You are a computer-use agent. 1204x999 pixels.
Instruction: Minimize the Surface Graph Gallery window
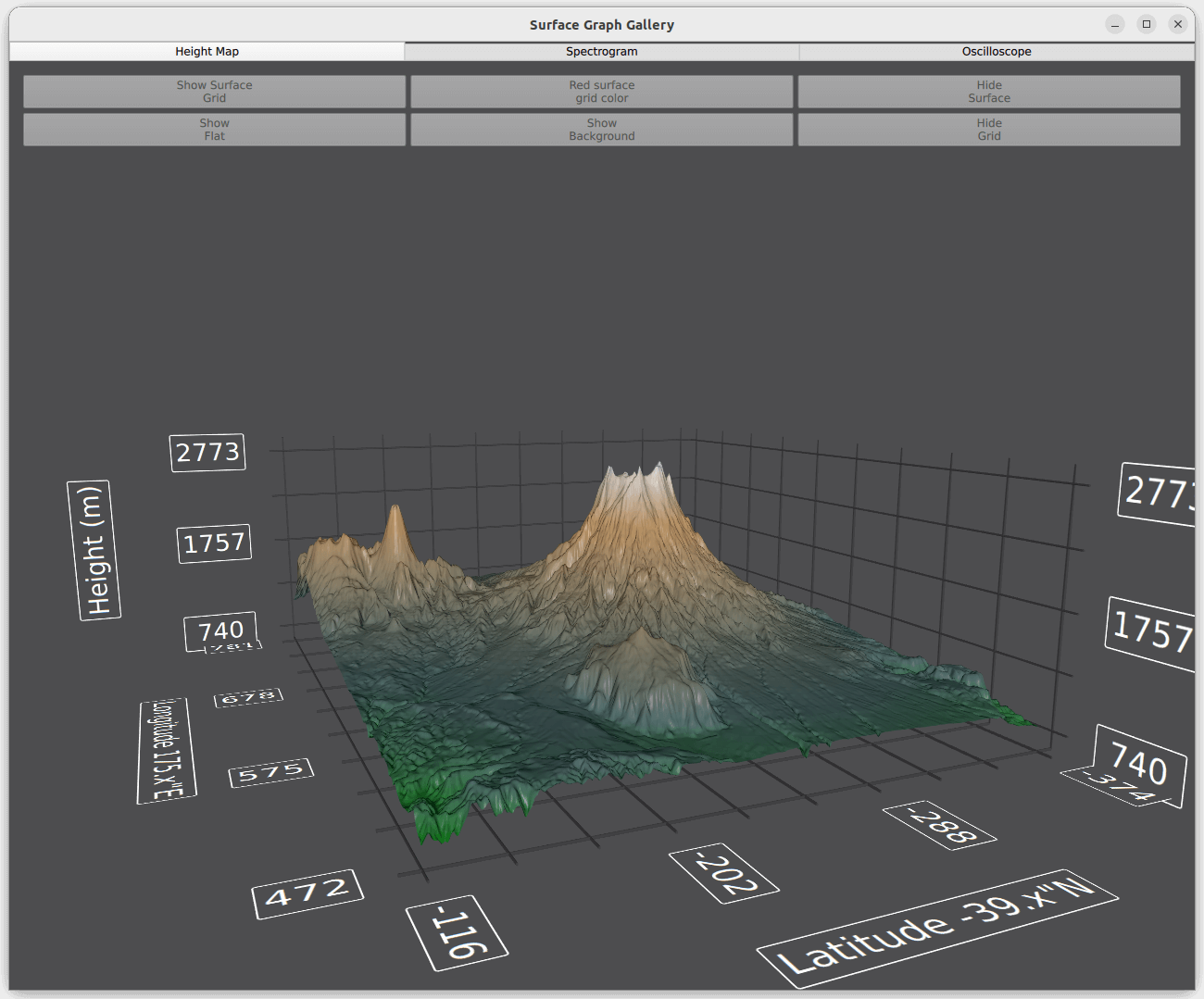(1115, 25)
